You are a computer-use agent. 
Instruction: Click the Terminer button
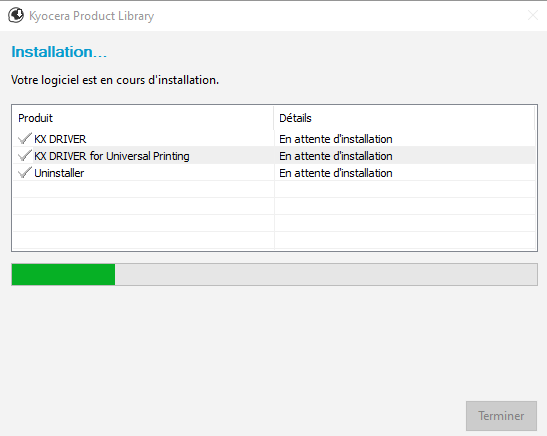tap(501, 416)
